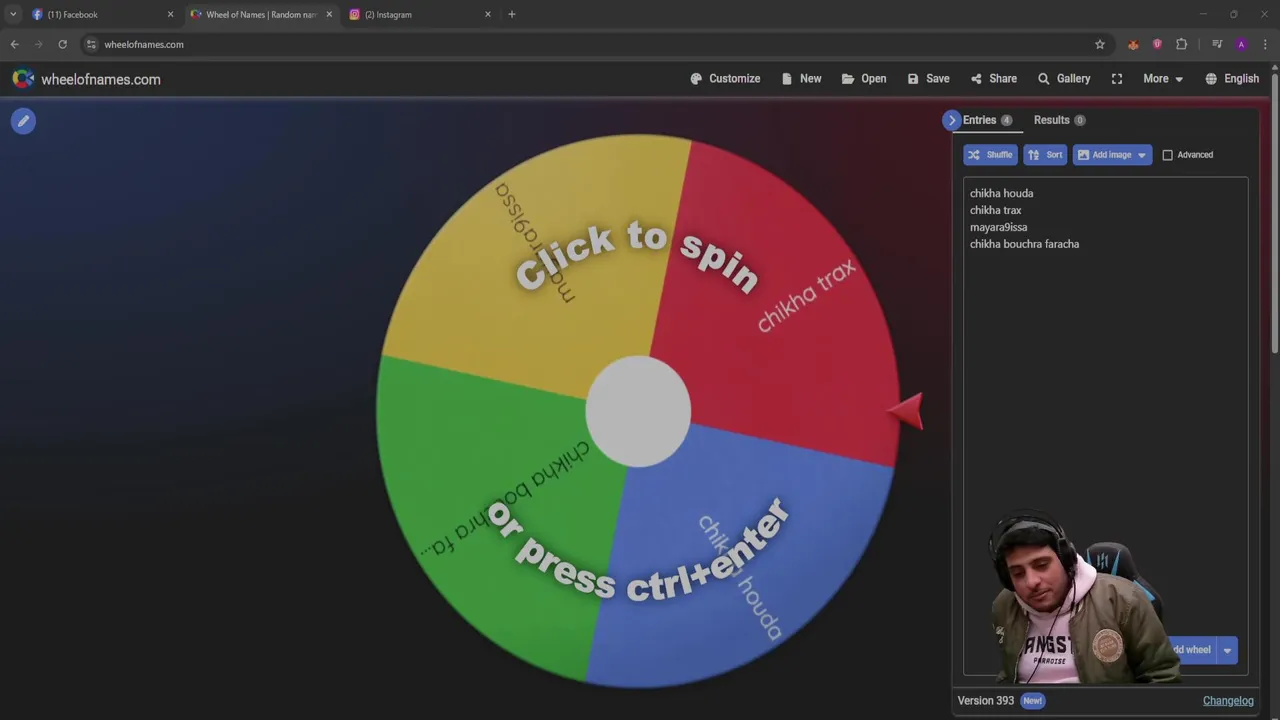The height and width of the screenshot is (720, 1280).
Task: Click entry "chikha bouchra faracha" in list
Action: [1024, 244]
